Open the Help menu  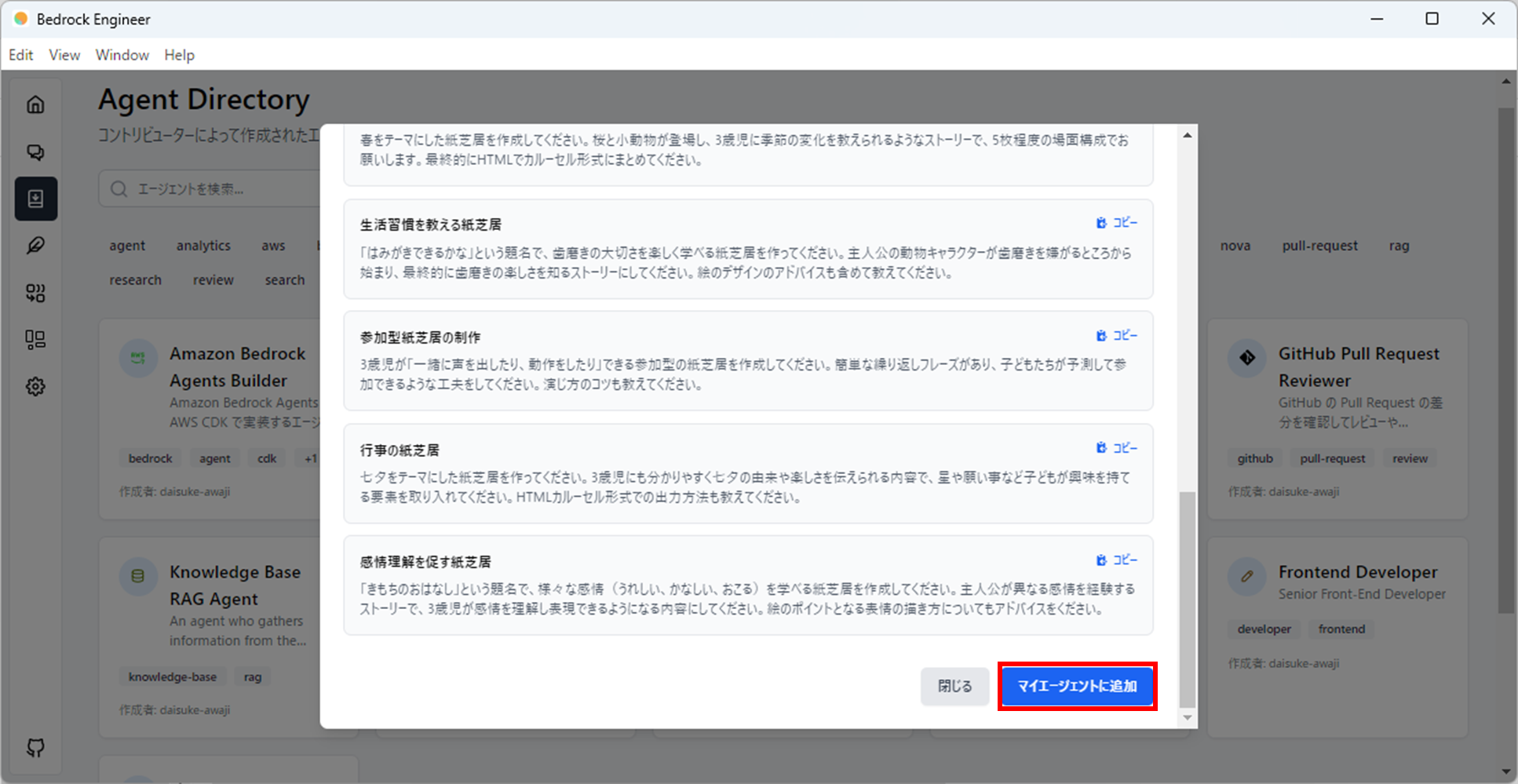point(179,55)
